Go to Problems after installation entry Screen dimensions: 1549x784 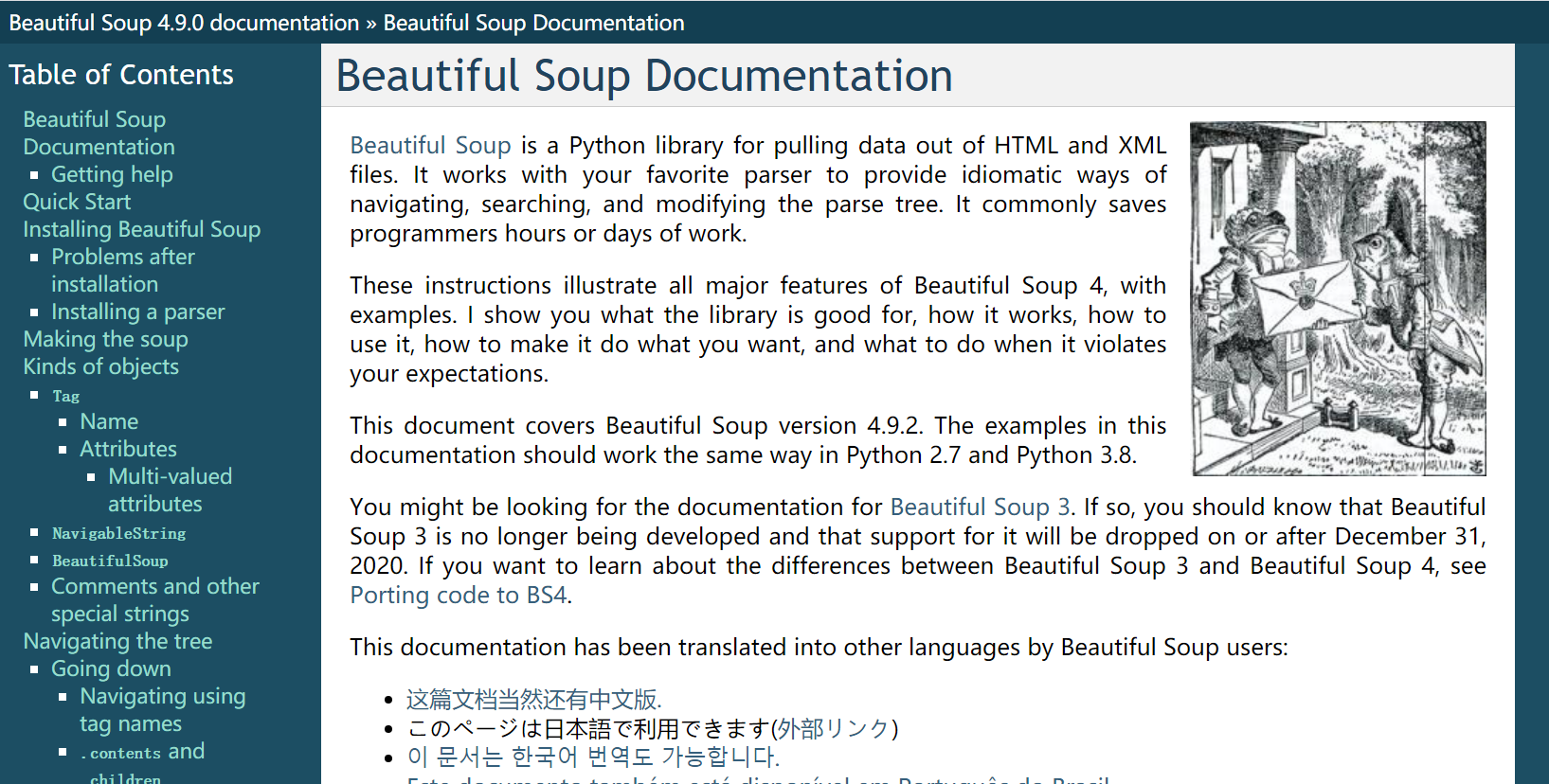point(123,271)
